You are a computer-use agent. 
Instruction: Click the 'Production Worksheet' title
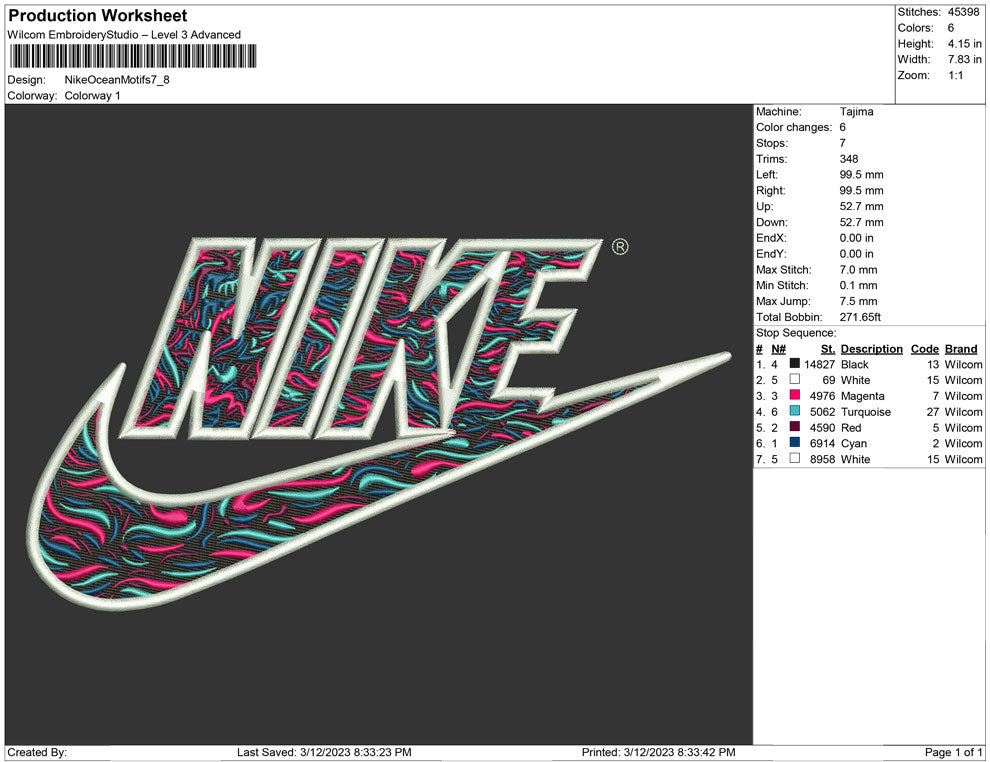pos(98,16)
